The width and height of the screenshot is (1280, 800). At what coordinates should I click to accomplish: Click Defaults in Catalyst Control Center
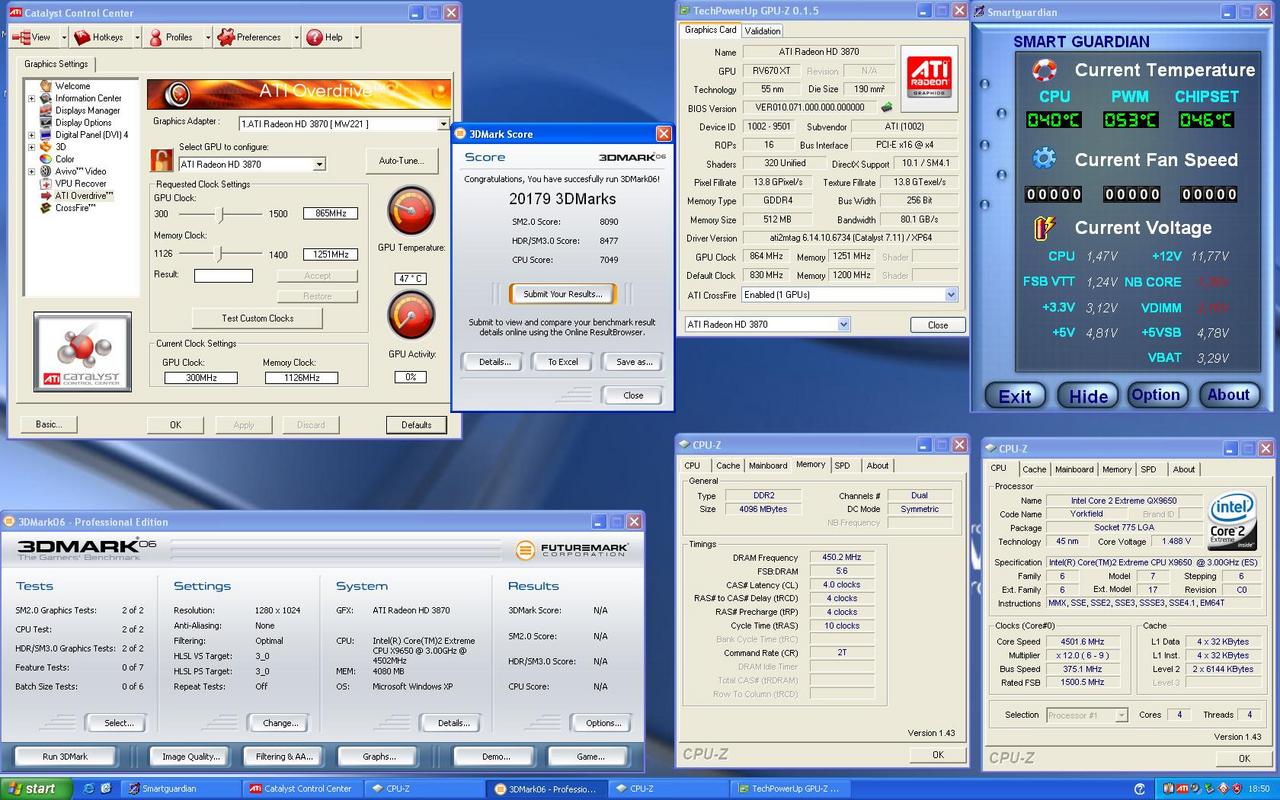(x=416, y=425)
